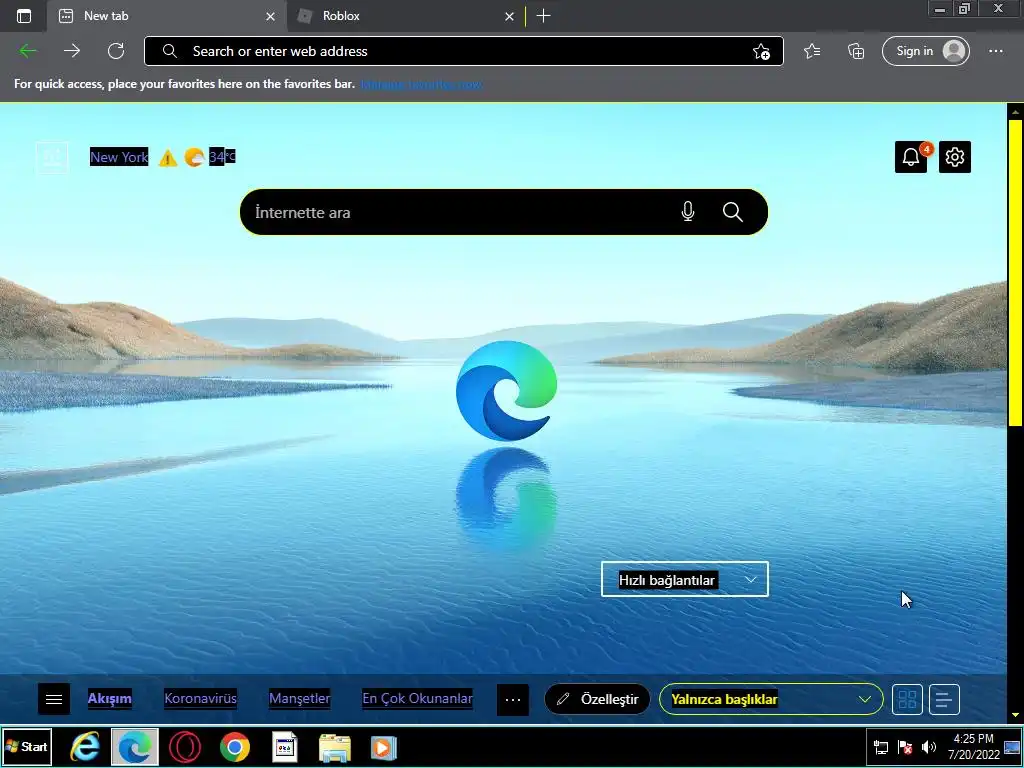Switch to the Roblox tab

405,16
